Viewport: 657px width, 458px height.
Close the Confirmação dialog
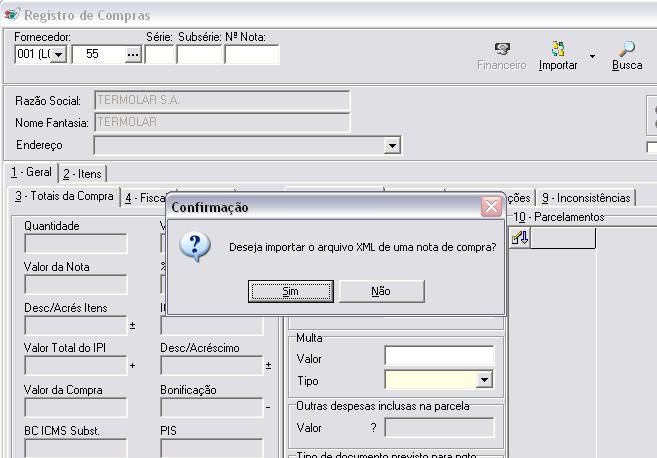click(x=491, y=207)
